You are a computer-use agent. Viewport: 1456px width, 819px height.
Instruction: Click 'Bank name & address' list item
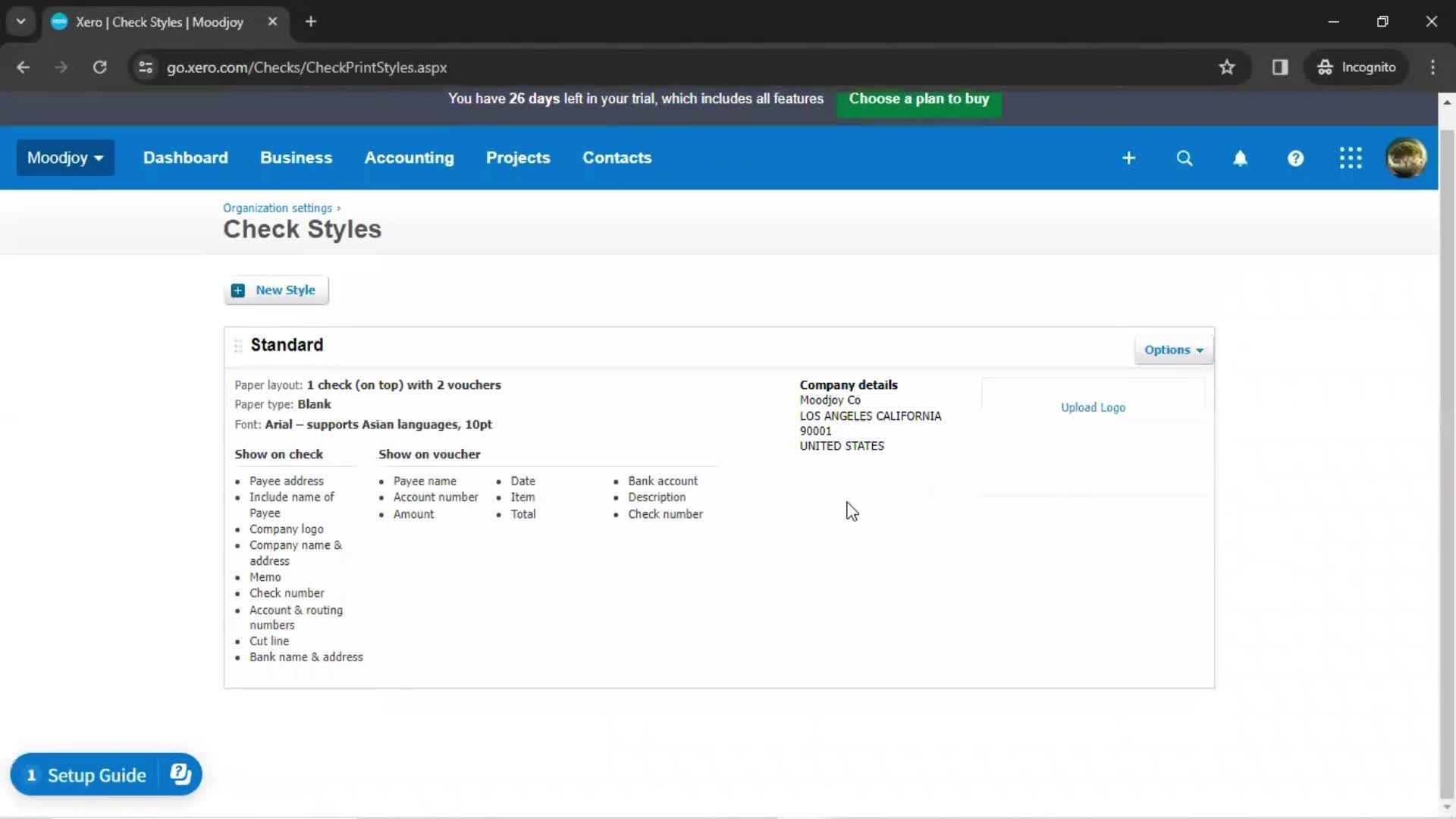pyautogui.click(x=306, y=657)
